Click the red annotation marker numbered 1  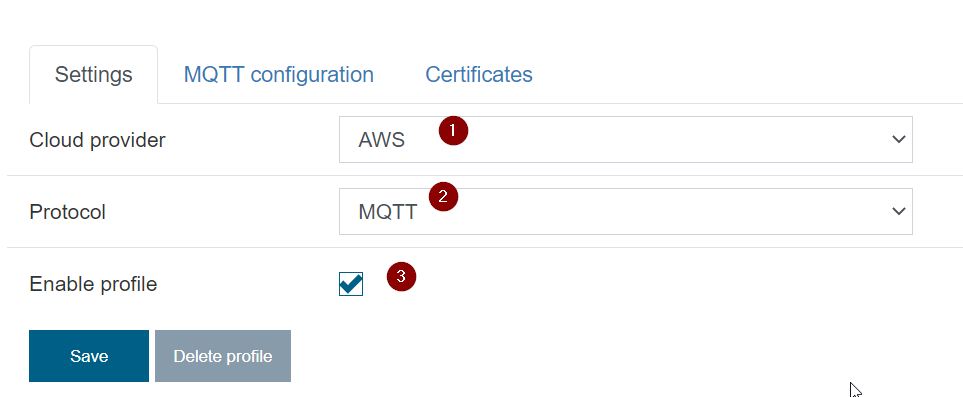pos(453,130)
